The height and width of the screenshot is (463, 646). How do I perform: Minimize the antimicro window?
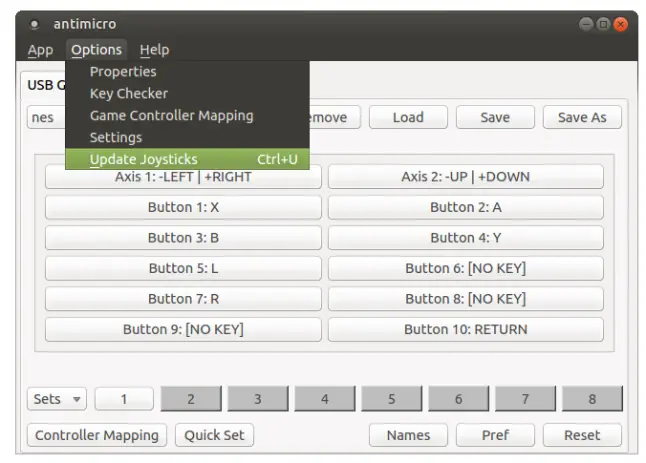tap(586, 24)
